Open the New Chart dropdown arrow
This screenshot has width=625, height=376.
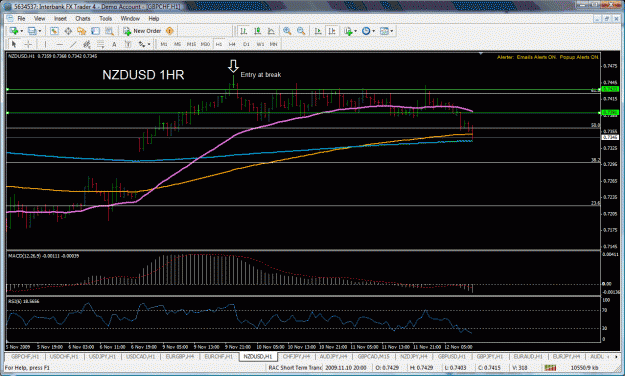[x=21, y=31]
